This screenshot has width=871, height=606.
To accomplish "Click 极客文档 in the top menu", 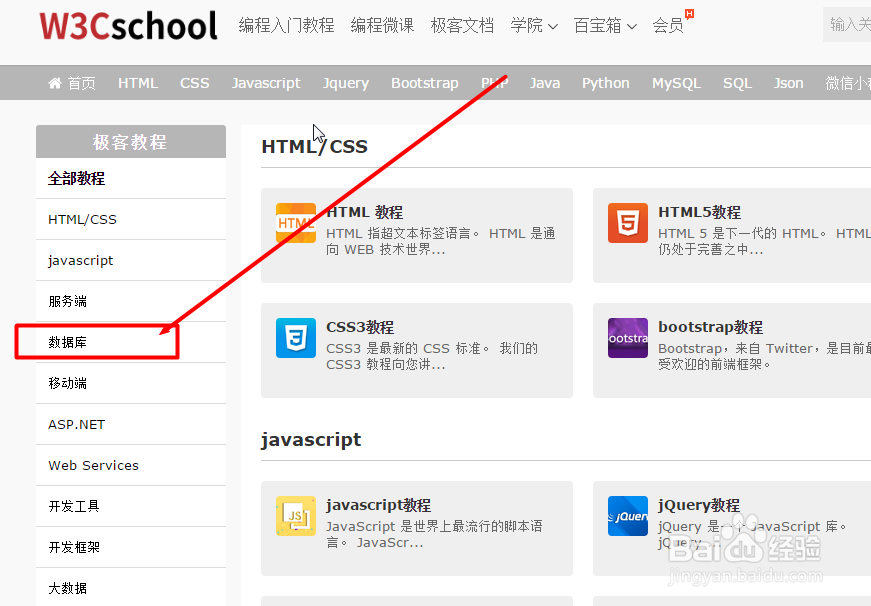I will click(x=462, y=25).
